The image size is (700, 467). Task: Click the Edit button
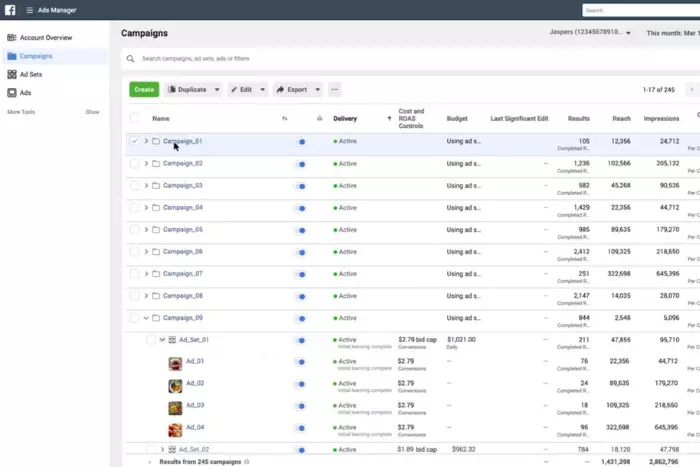pyautogui.click(x=242, y=89)
